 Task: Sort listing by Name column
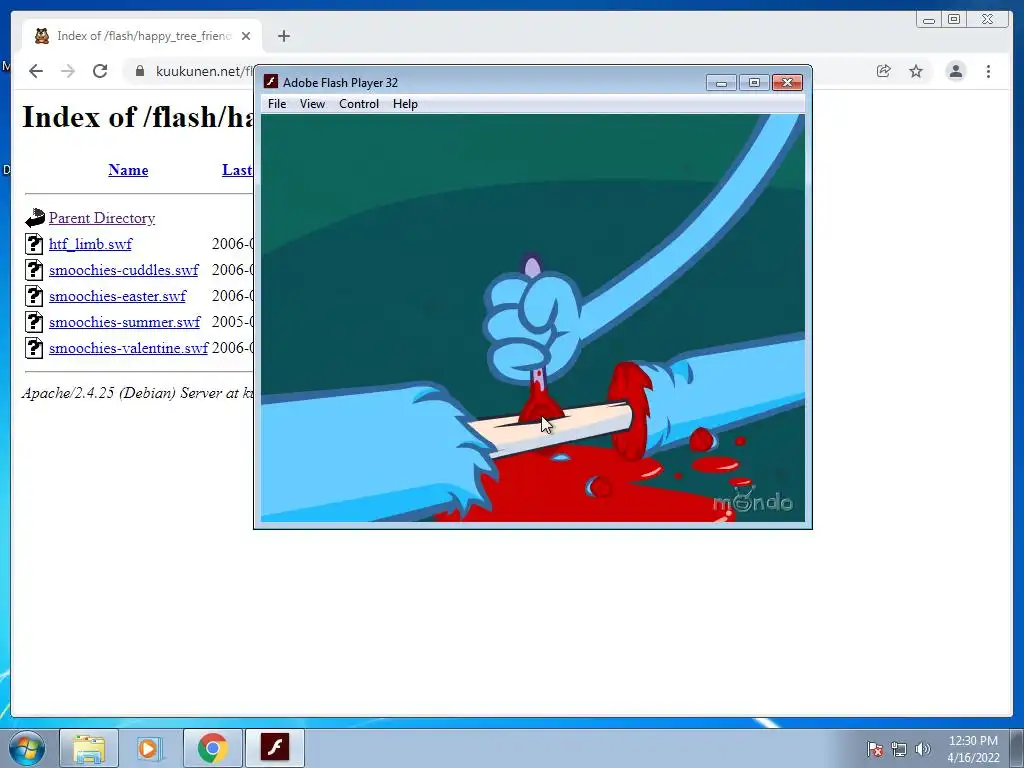(128, 170)
